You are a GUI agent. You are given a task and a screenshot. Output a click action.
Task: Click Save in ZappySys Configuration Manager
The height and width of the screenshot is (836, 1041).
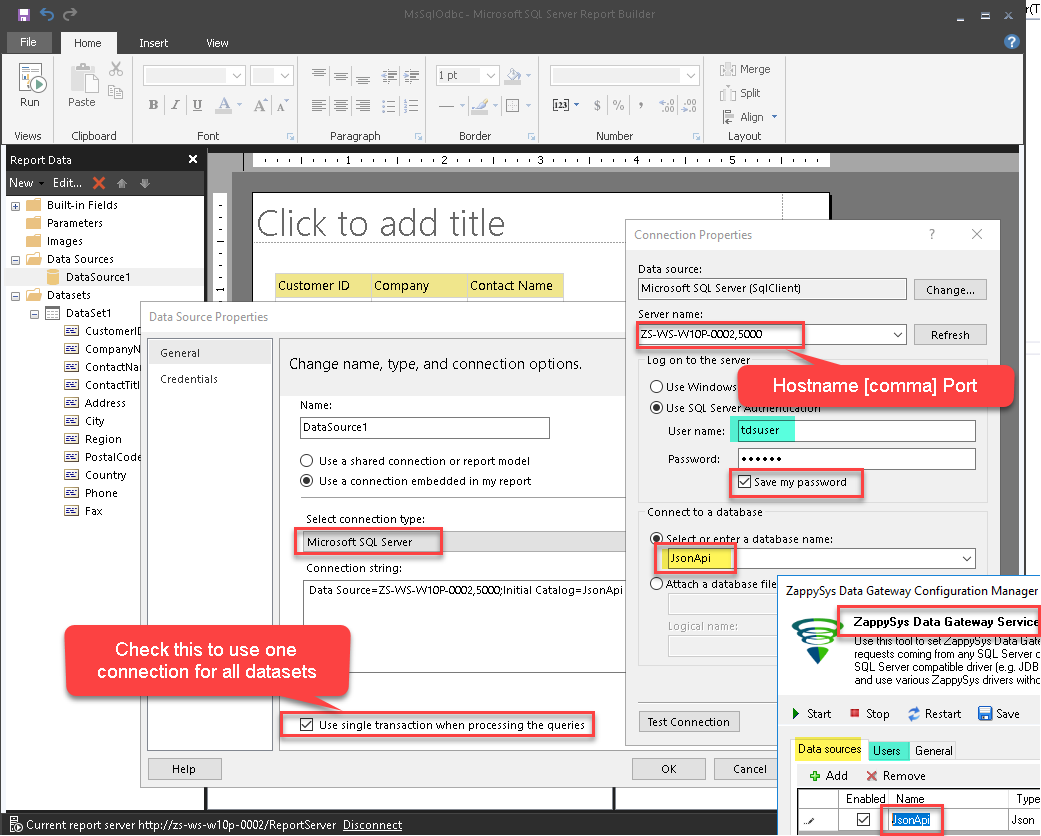click(999, 714)
